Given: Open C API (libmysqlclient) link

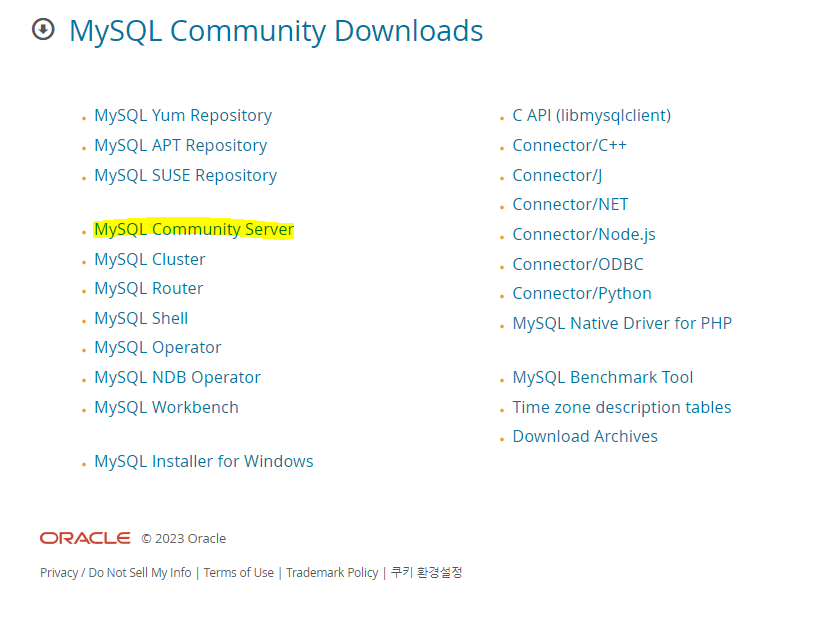Looking at the screenshot, I should tap(591, 116).
